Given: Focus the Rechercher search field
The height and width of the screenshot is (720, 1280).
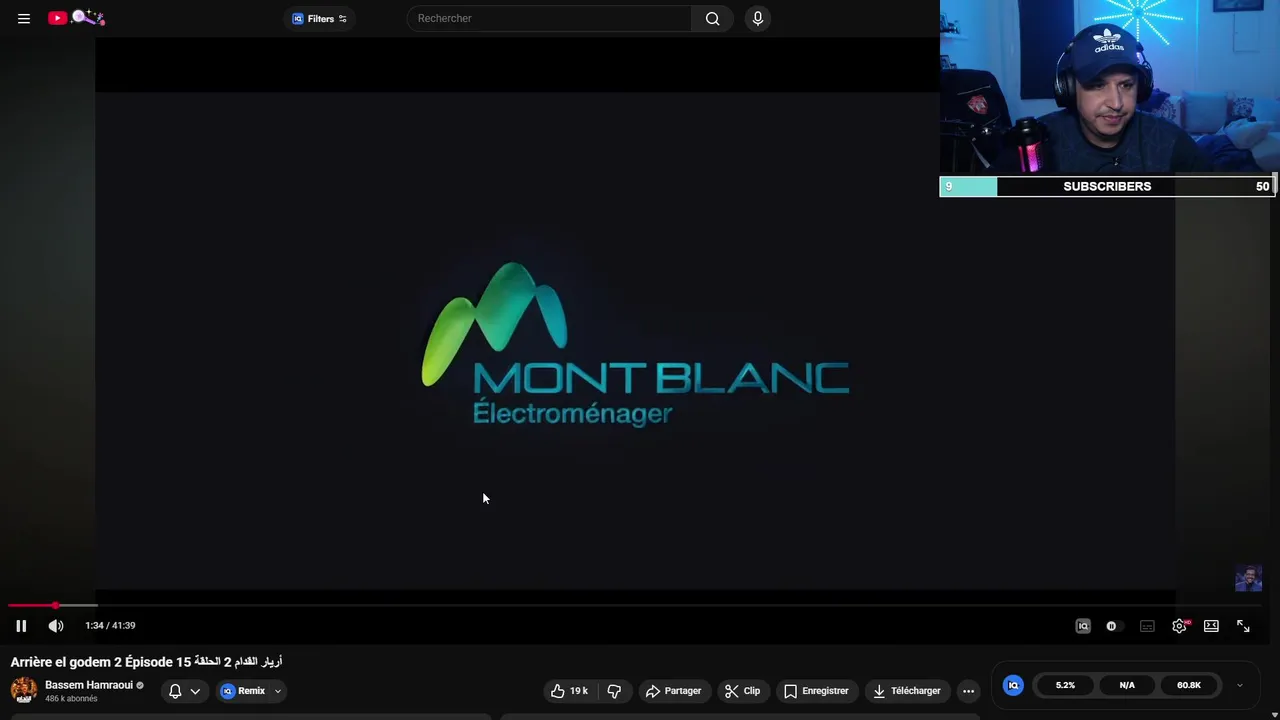Looking at the screenshot, I should (x=549, y=18).
